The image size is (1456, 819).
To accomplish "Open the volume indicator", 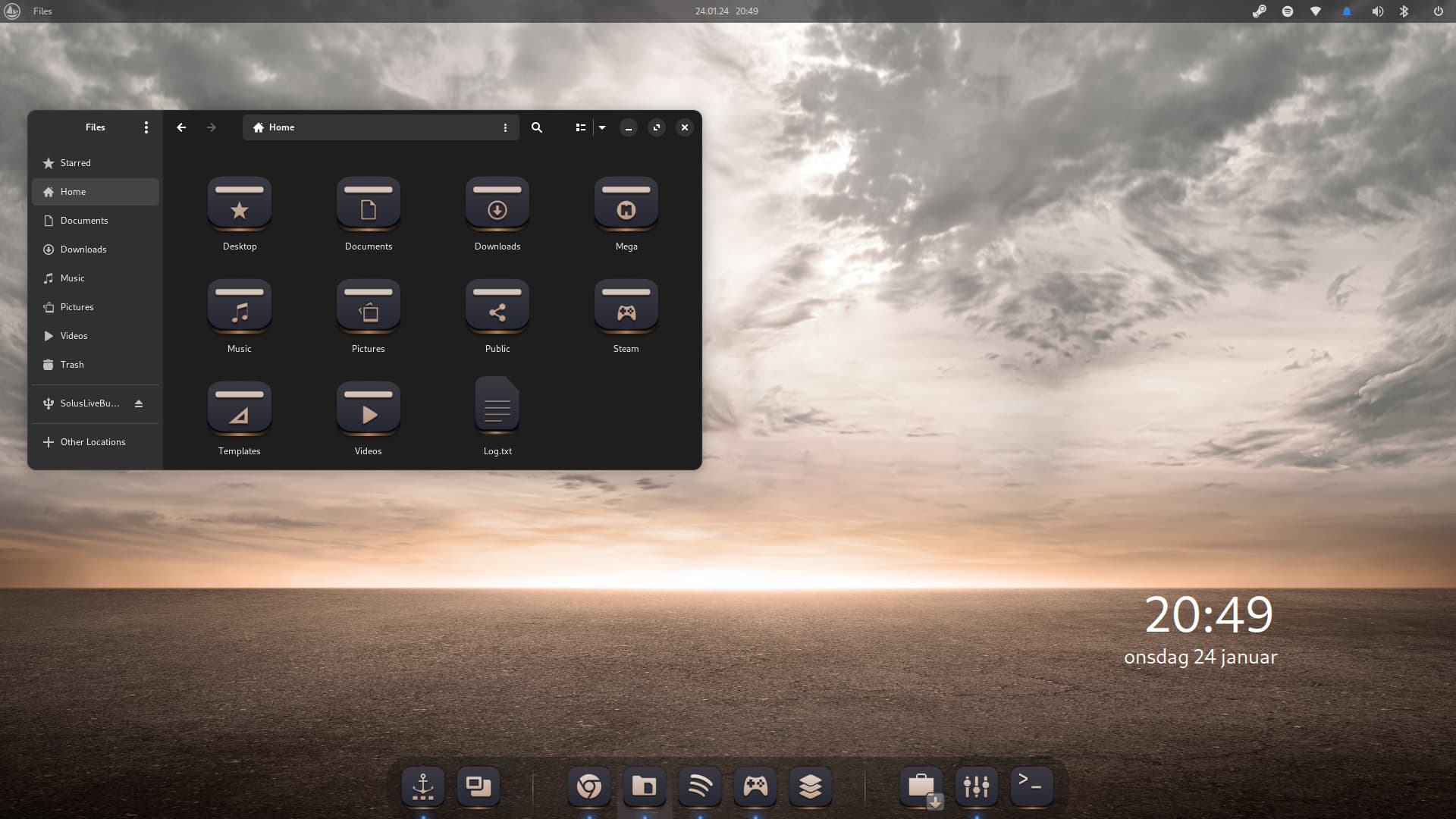I will [1377, 11].
